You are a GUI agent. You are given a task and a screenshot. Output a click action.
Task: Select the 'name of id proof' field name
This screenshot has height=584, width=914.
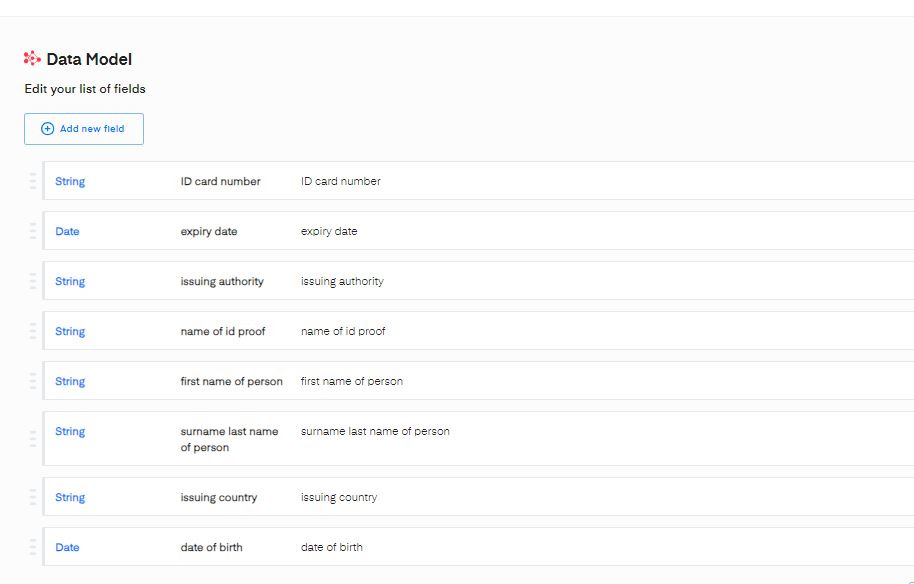[223, 331]
